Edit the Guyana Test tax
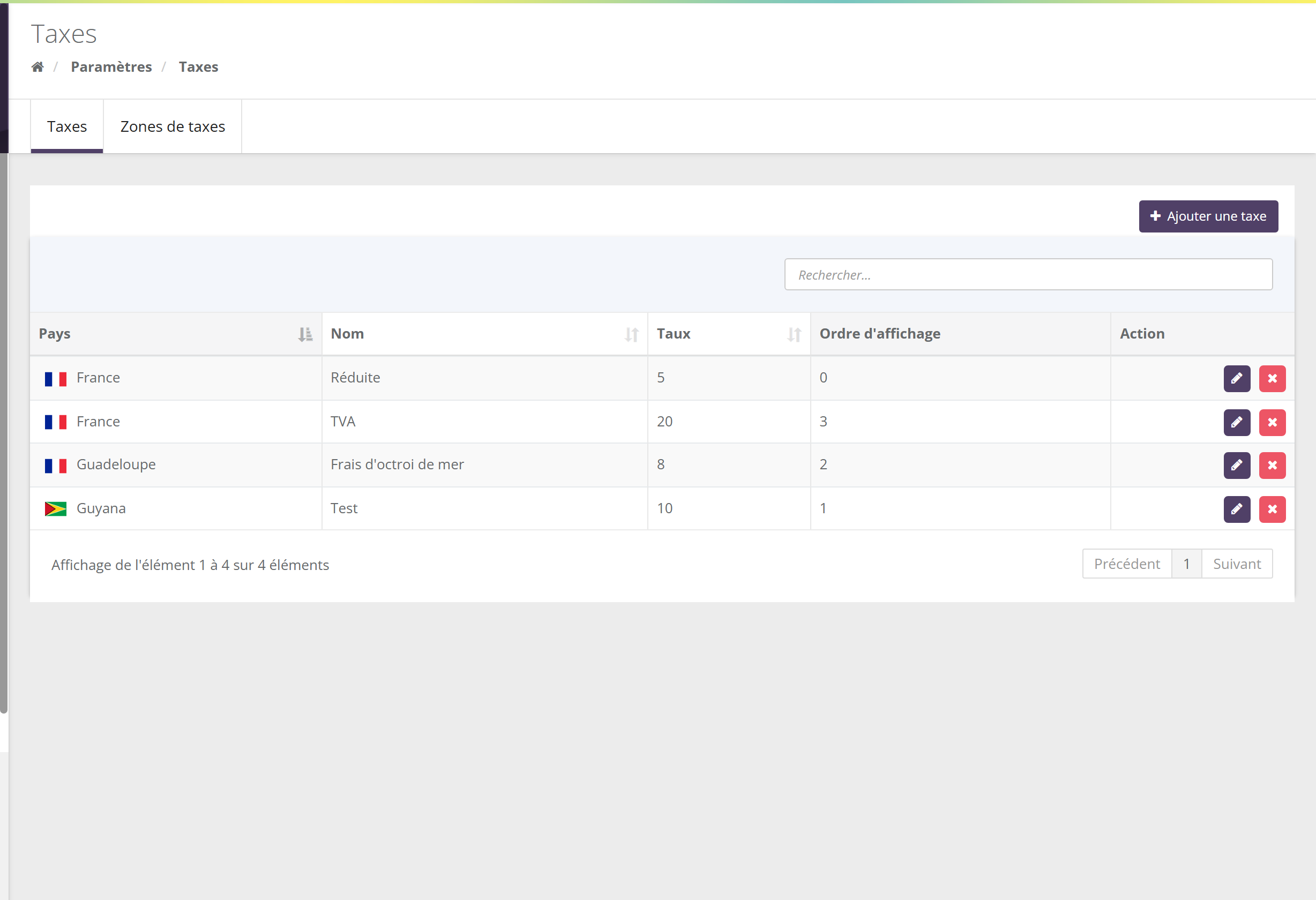Image resolution: width=1316 pixels, height=900 pixels. pyautogui.click(x=1237, y=509)
